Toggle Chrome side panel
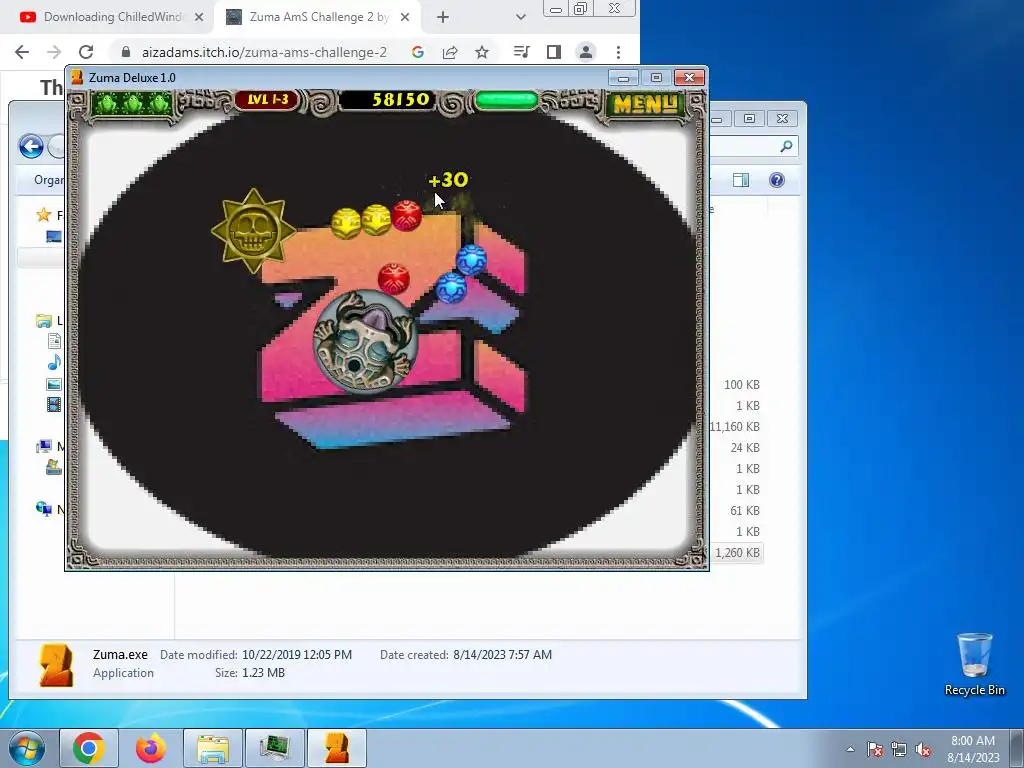This screenshot has width=1024, height=768. click(x=554, y=52)
